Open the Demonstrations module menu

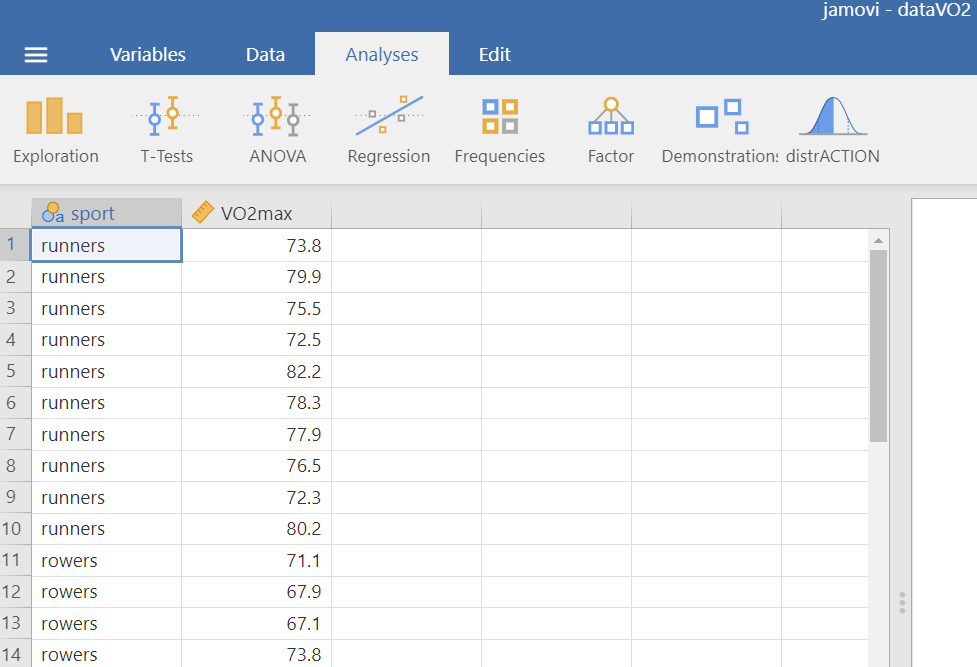[720, 130]
